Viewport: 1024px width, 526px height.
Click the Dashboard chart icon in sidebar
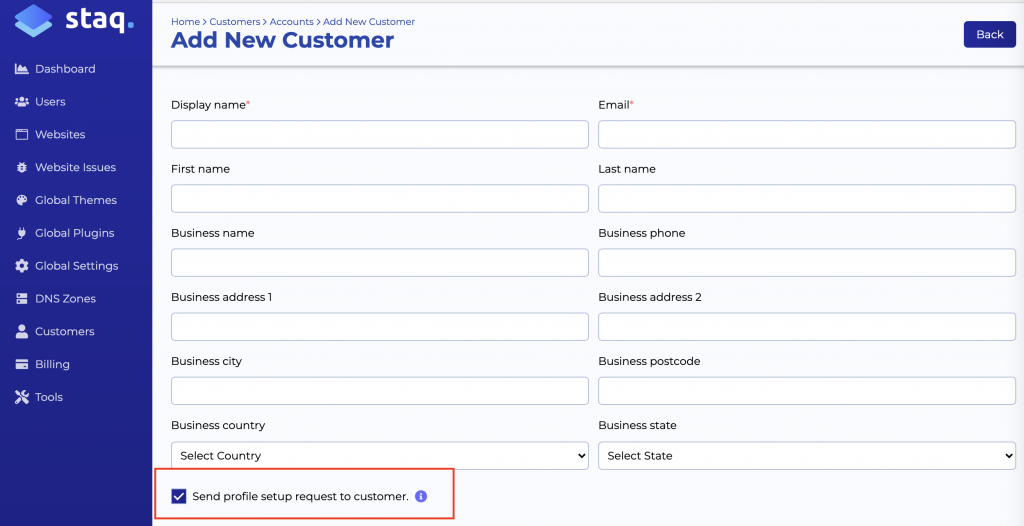tap(22, 69)
